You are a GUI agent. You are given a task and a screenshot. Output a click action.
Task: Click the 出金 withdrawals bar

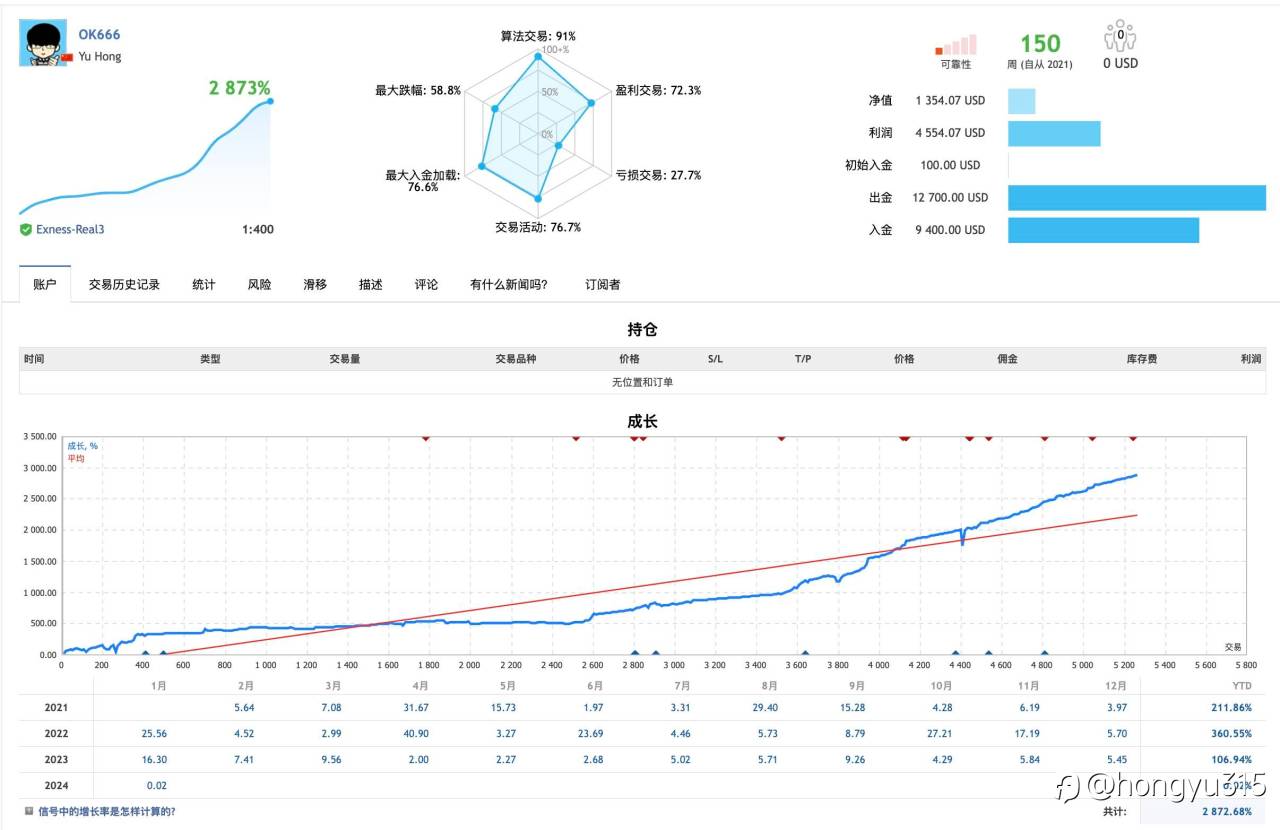click(x=1137, y=198)
